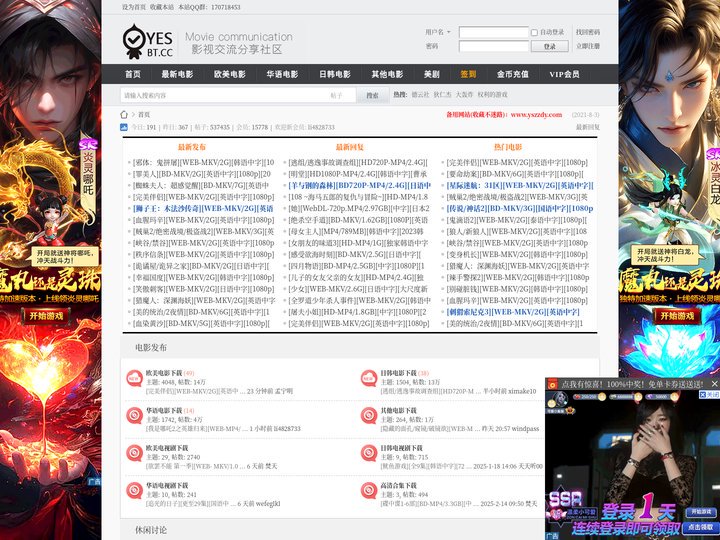Toggle the 自动登录 checkbox
Screen dimensions: 720x540
click(534, 33)
